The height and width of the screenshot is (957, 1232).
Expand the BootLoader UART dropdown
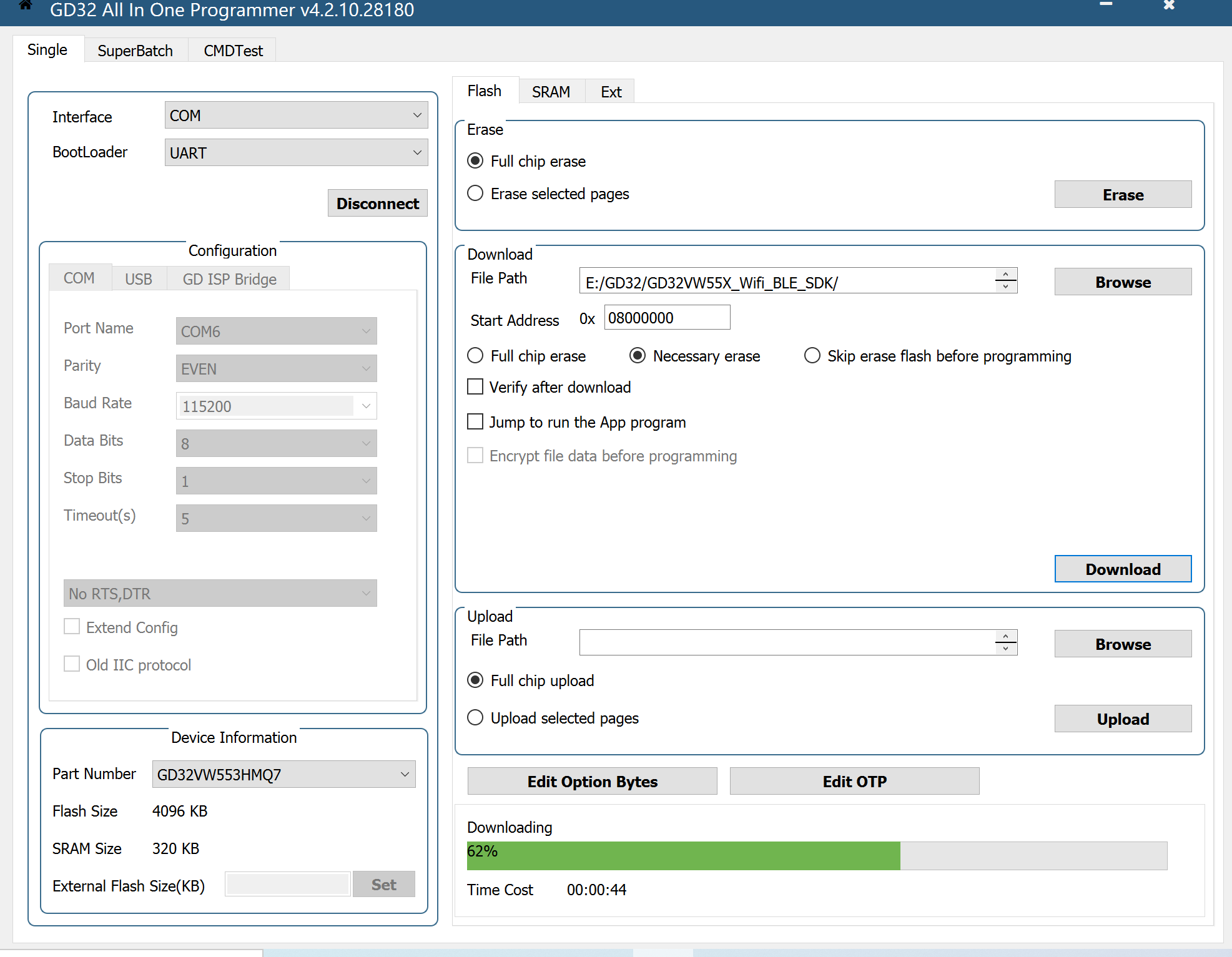[x=296, y=153]
